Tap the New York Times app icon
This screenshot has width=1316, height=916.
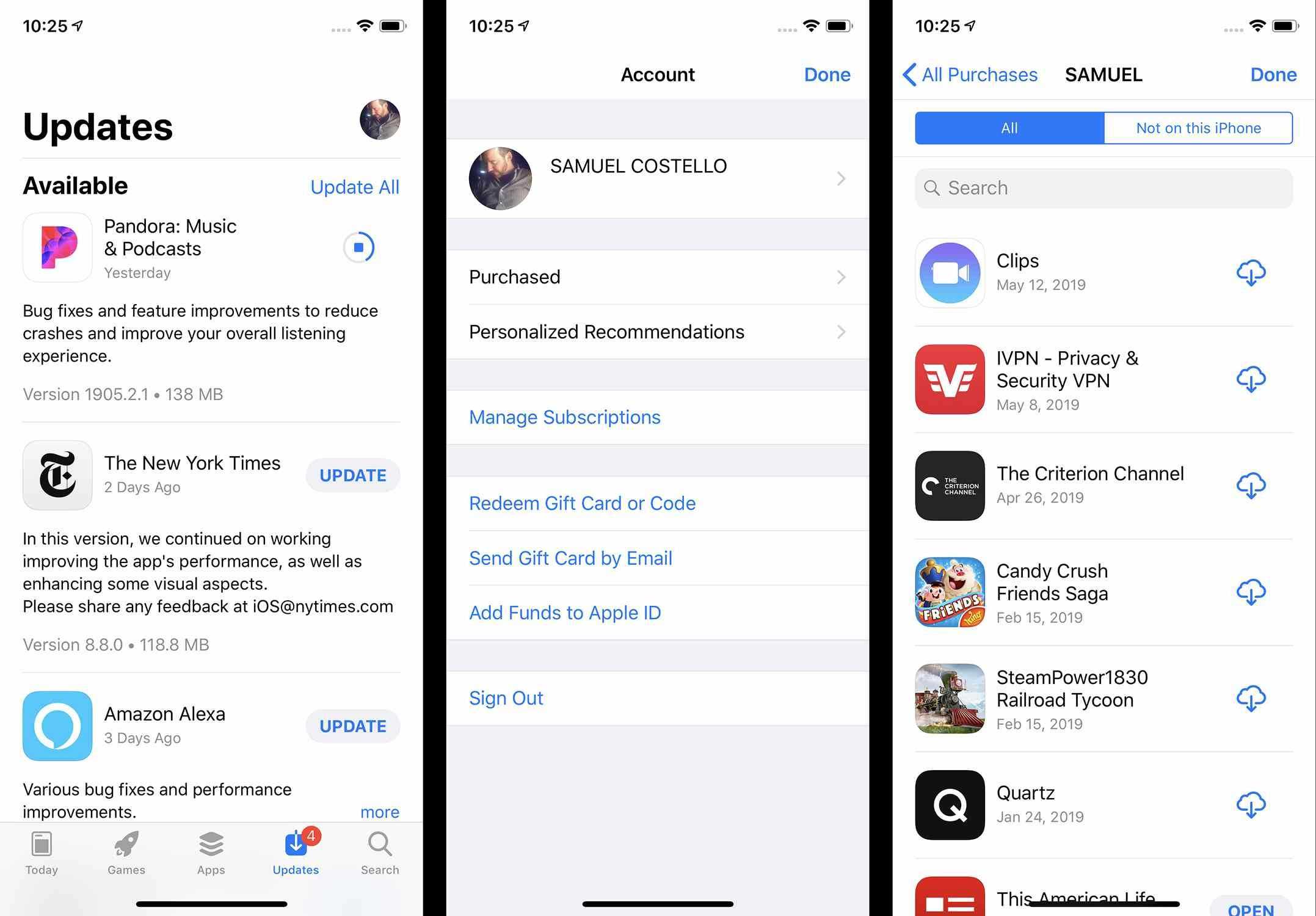[x=56, y=474]
